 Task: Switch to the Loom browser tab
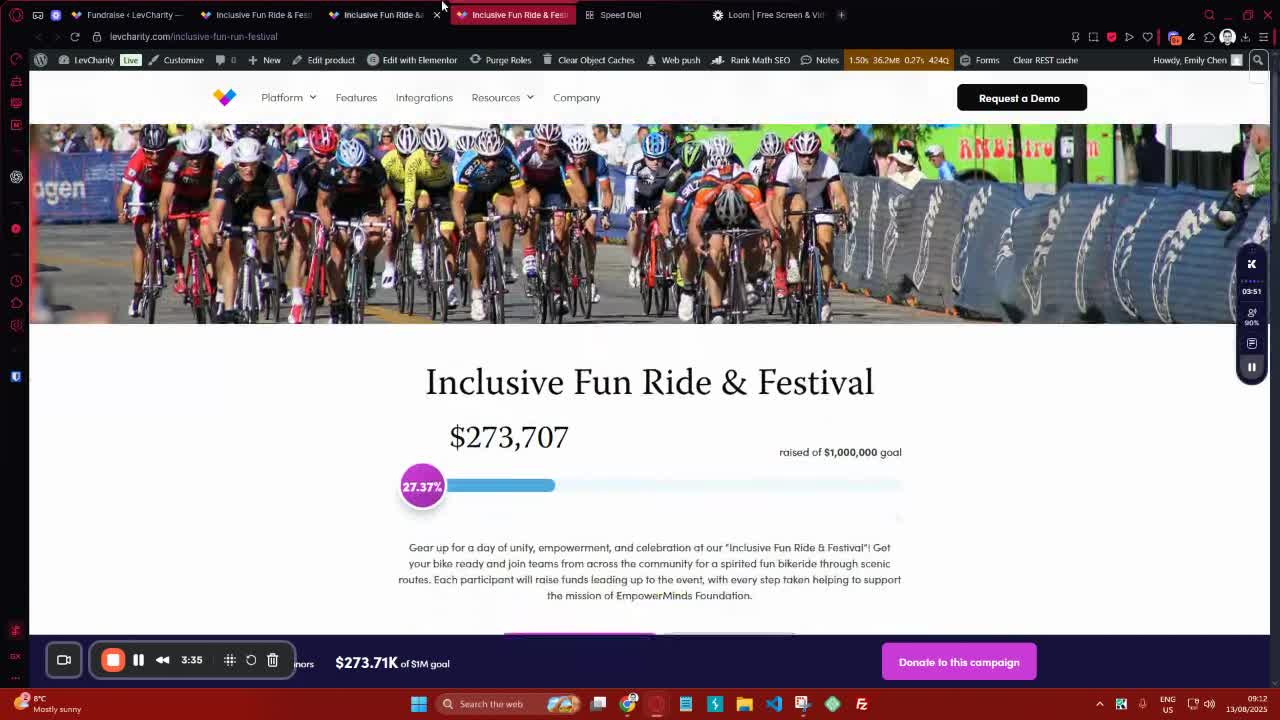pos(770,15)
